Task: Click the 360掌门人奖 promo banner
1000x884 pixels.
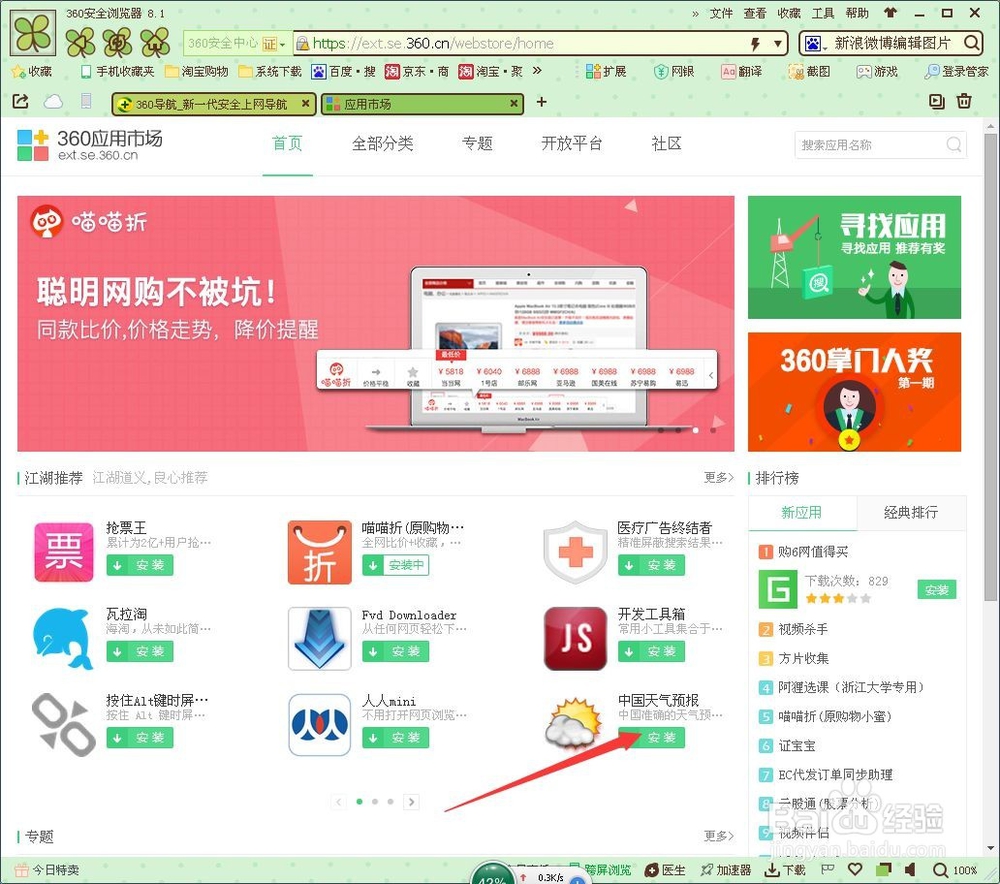Action: click(854, 392)
